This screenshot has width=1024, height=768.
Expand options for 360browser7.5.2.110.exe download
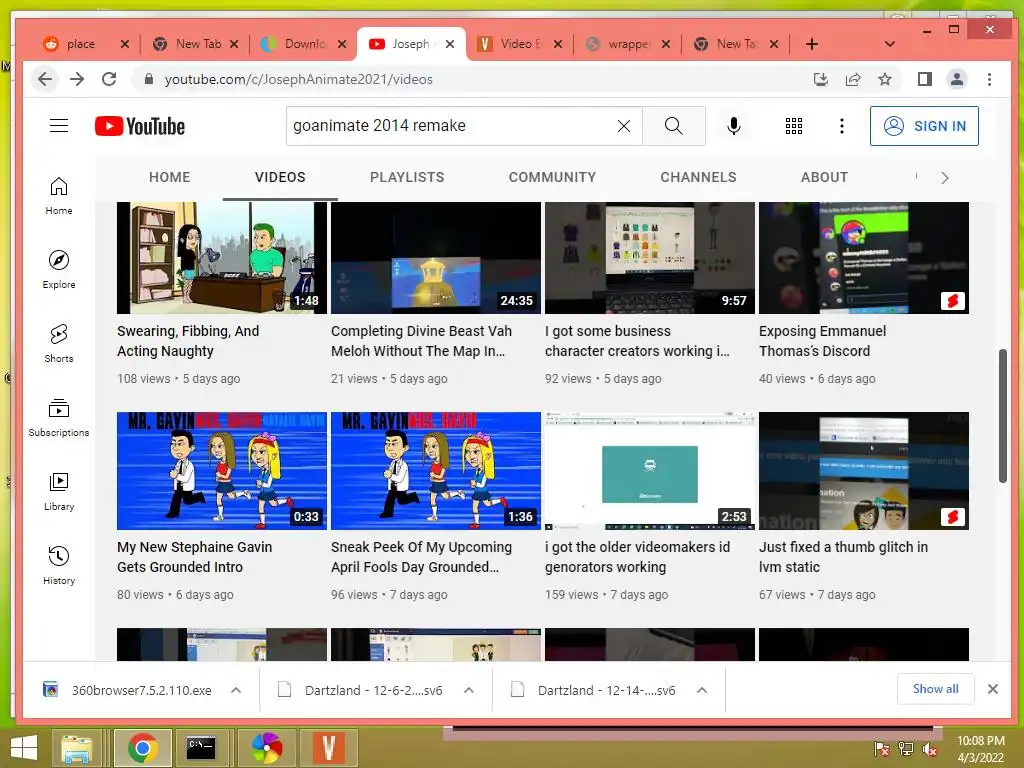click(236, 690)
